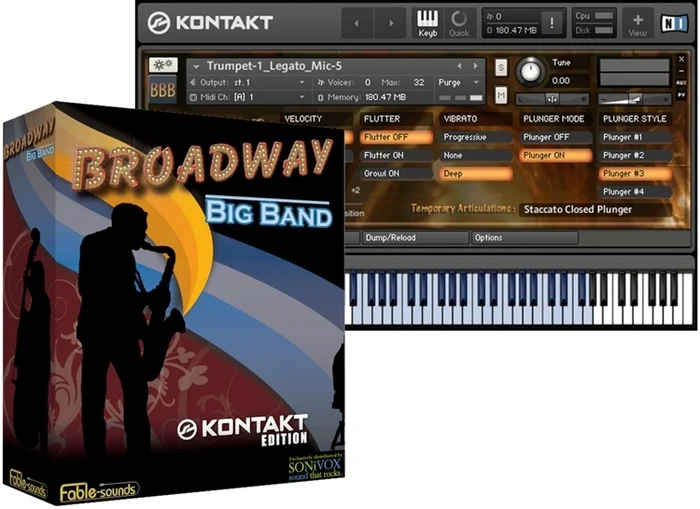
Task: Click the purge status indicator bars
Action: coord(460,97)
